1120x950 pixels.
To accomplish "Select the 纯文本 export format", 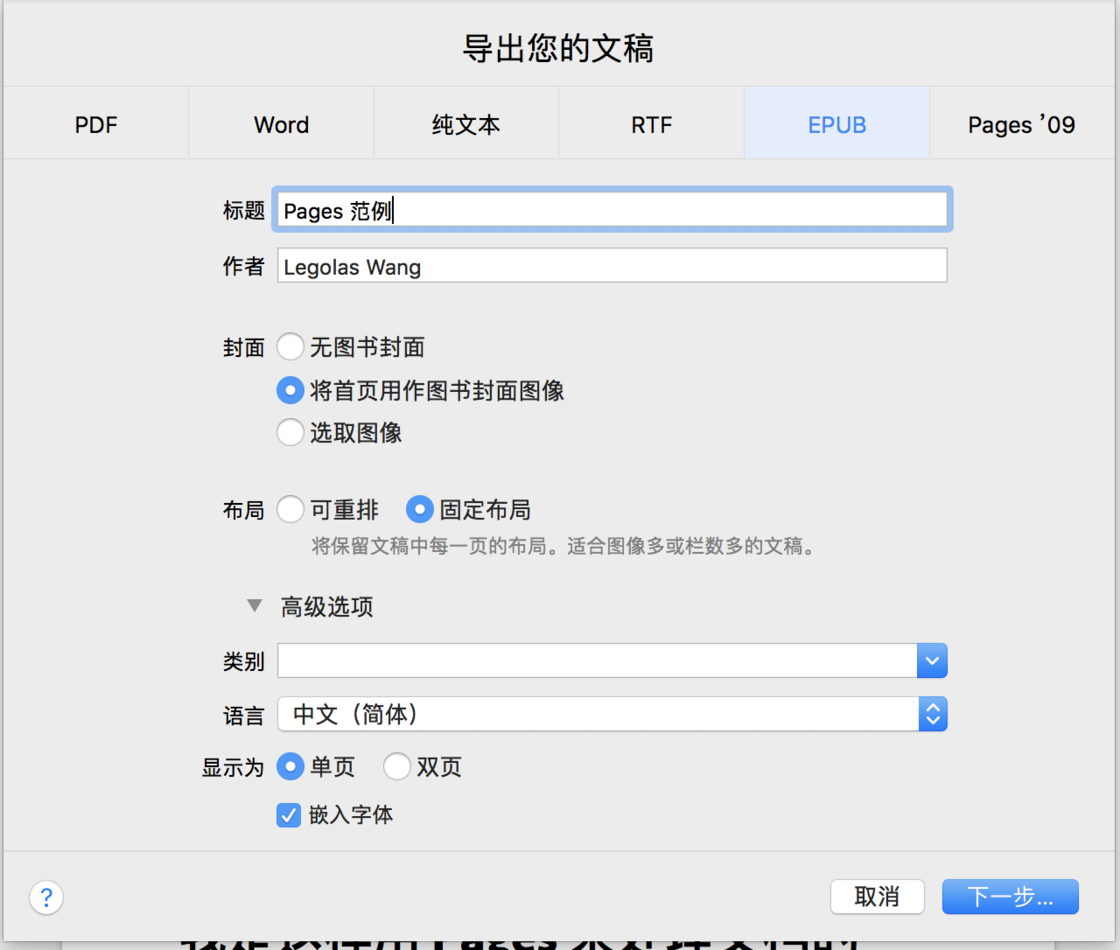I will [x=466, y=123].
